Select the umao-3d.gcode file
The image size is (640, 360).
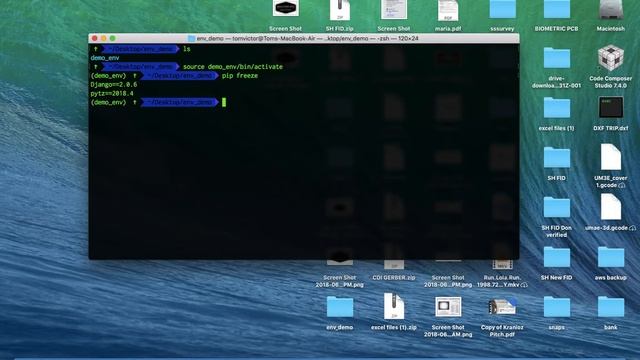coord(611,207)
